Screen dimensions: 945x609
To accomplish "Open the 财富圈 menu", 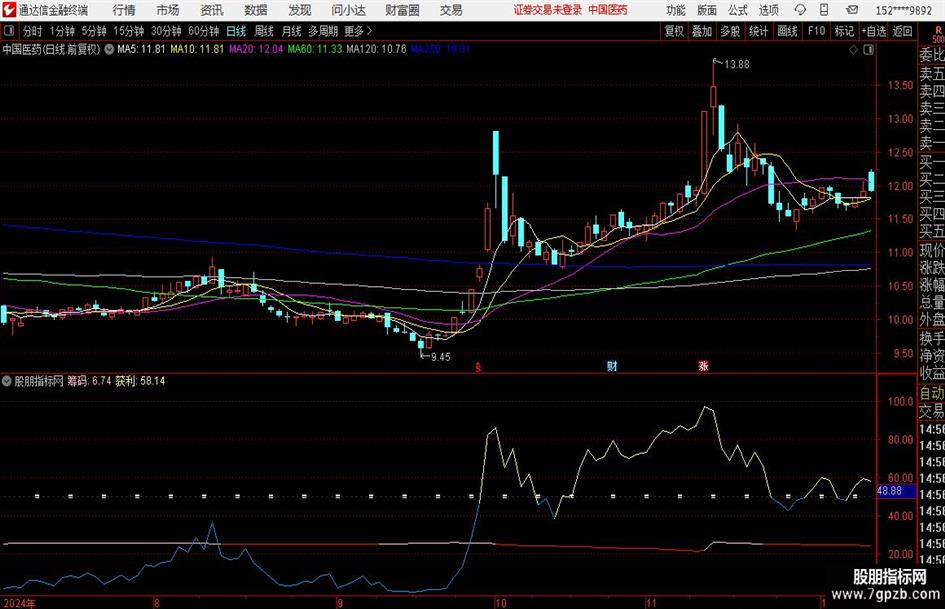I will coord(402,10).
